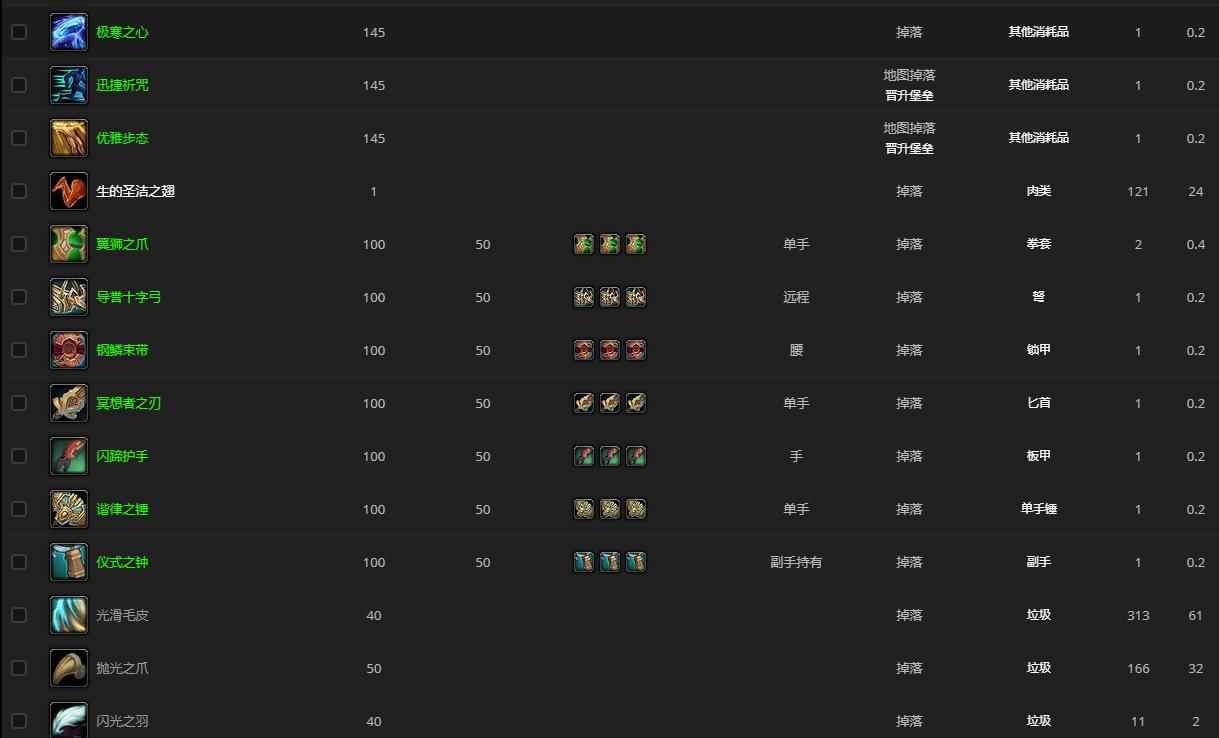Click the 板甲 type cell
Screen dimensions: 1219x738
click(1038, 456)
